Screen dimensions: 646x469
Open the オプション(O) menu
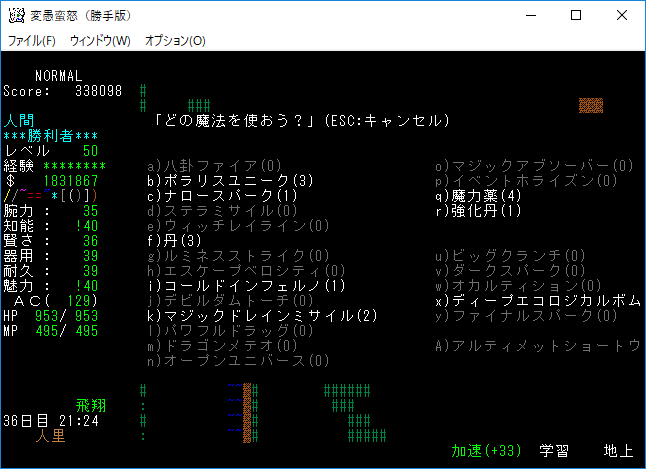click(x=175, y=41)
